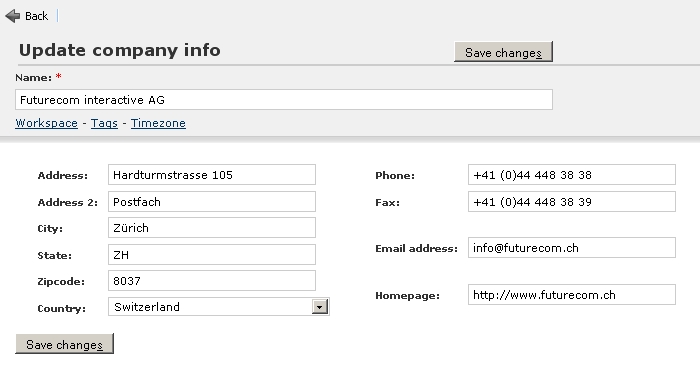Click the Fax number input field
This screenshot has height=375, width=700.
(x=571, y=201)
